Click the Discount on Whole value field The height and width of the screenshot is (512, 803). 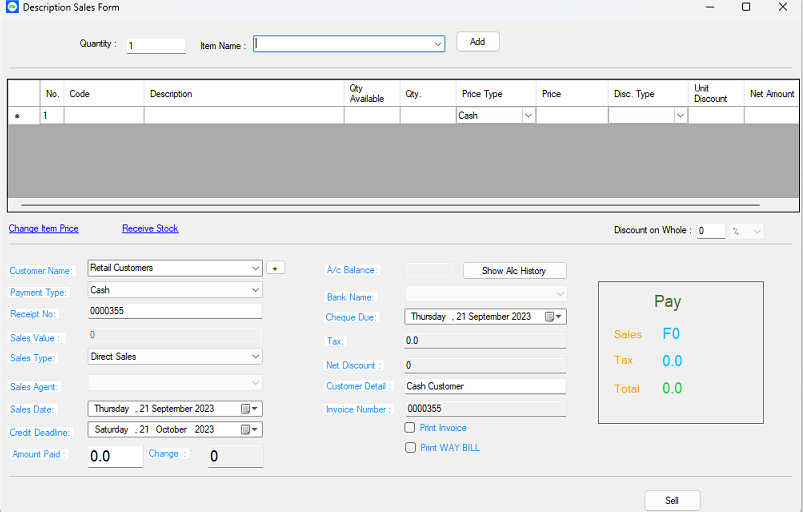point(711,231)
